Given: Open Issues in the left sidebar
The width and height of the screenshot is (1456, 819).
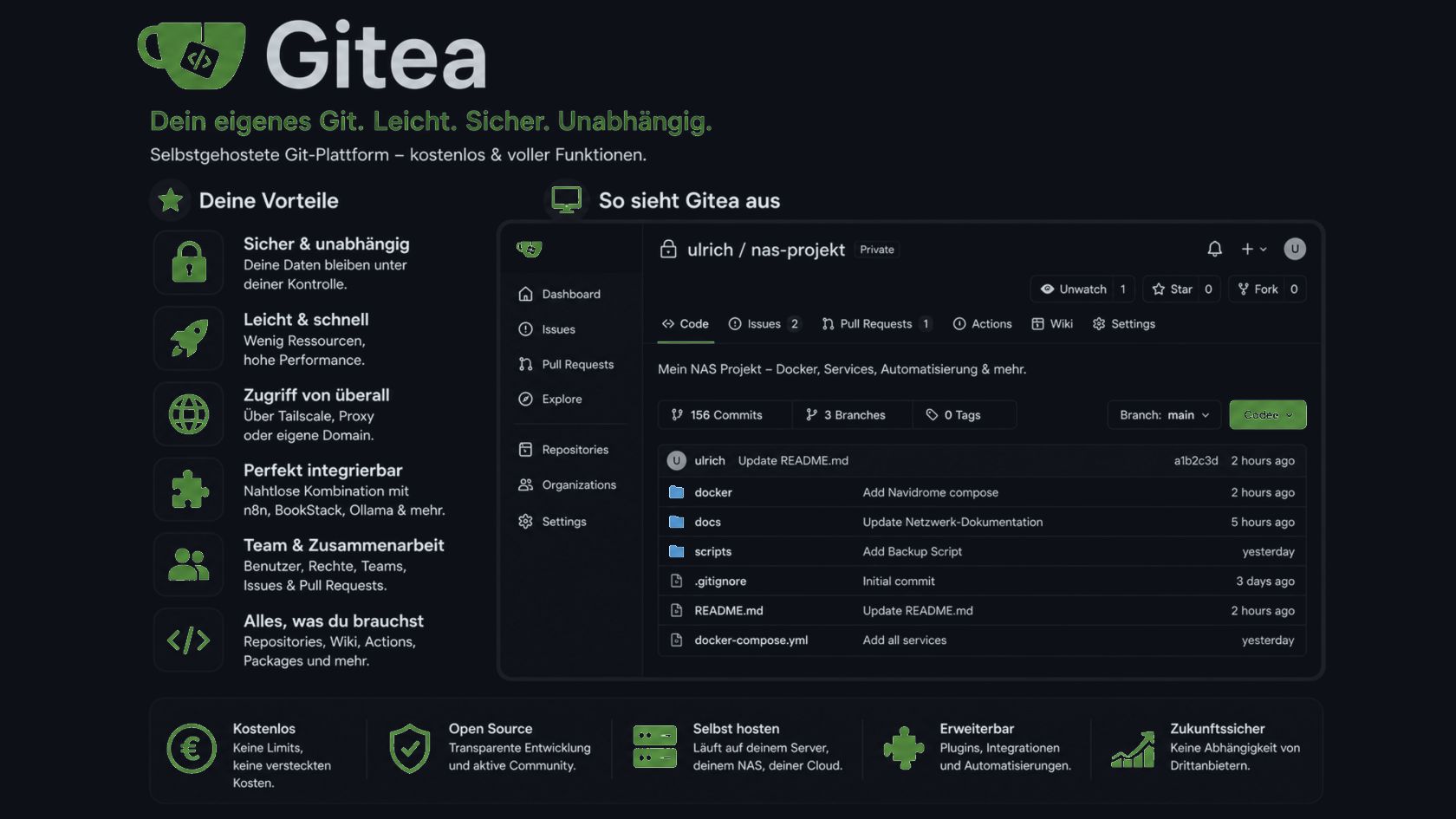Looking at the screenshot, I should [547, 329].
